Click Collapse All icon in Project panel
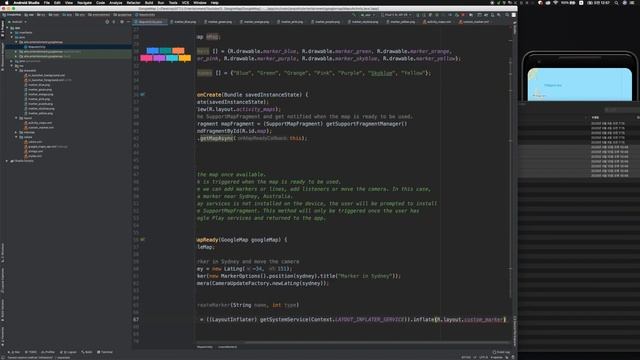This screenshot has height=360, width=640. click(114, 22)
